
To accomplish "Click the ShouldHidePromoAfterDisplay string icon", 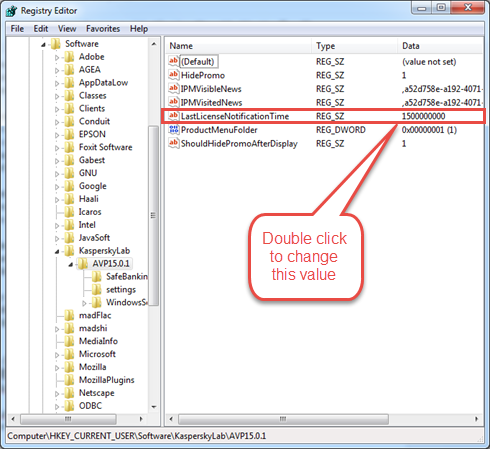I will tap(173, 143).
